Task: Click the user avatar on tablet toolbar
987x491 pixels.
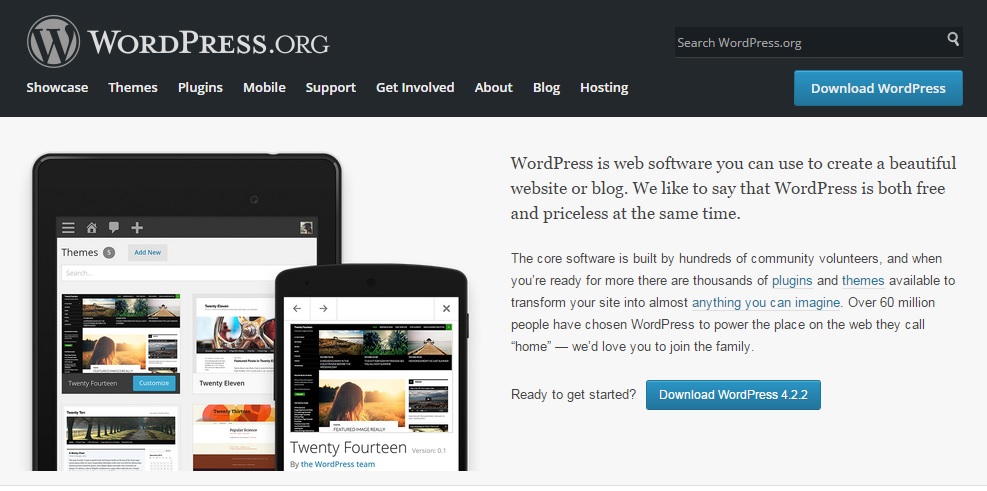Action: point(306,228)
